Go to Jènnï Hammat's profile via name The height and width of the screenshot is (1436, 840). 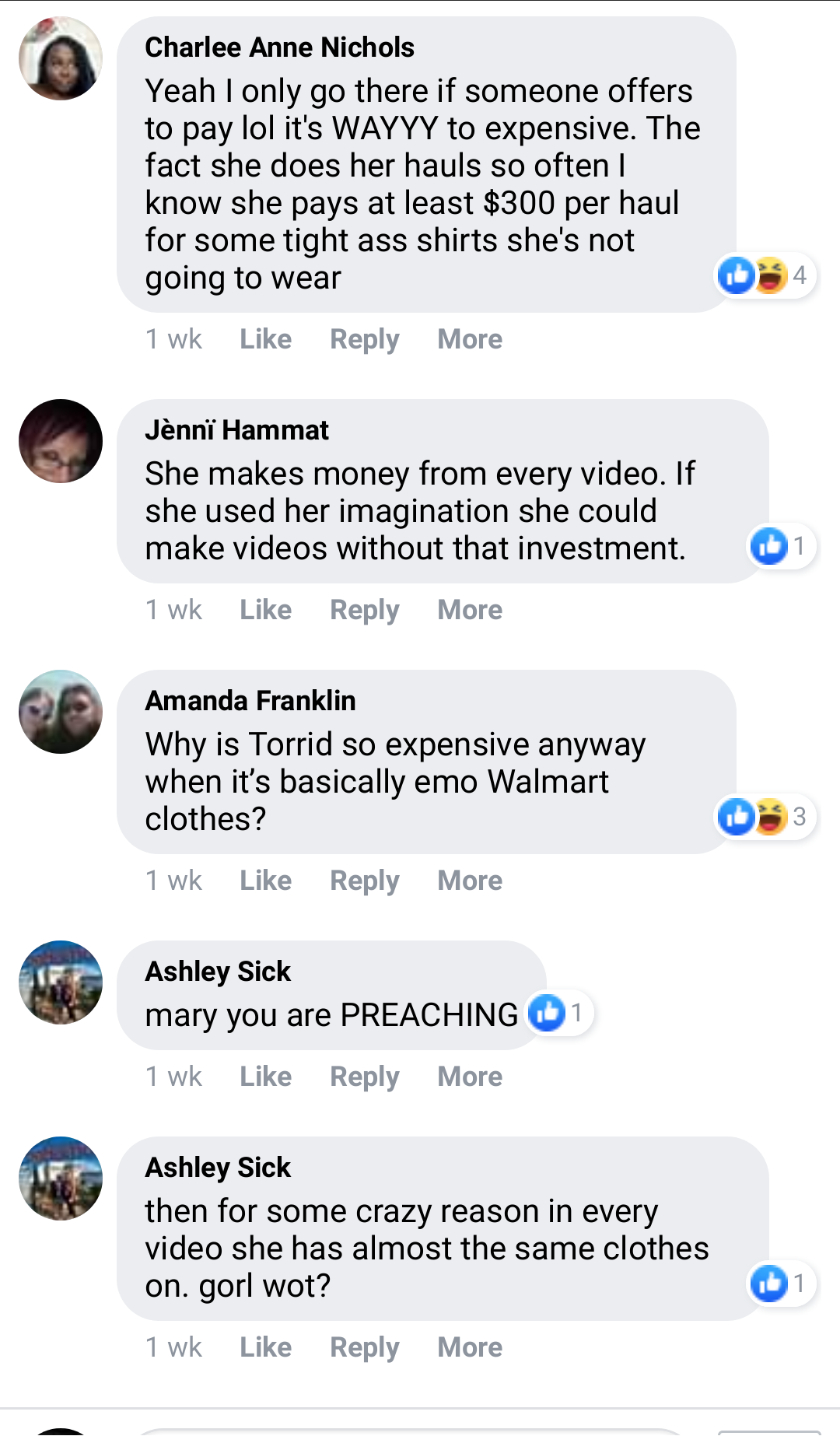click(237, 430)
